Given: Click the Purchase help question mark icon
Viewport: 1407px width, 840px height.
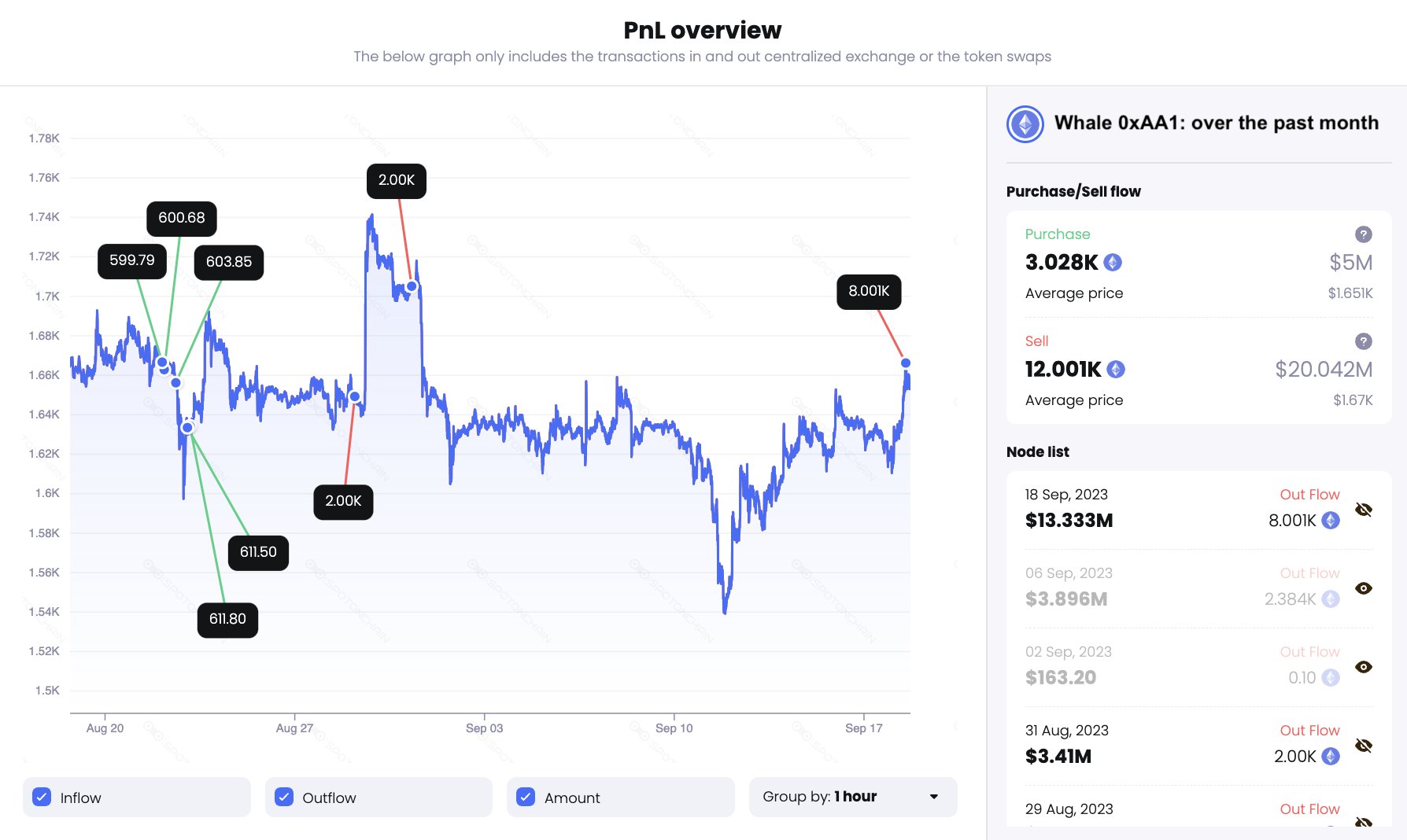Looking at the screenshot, I should click(x=1363, y=234).
